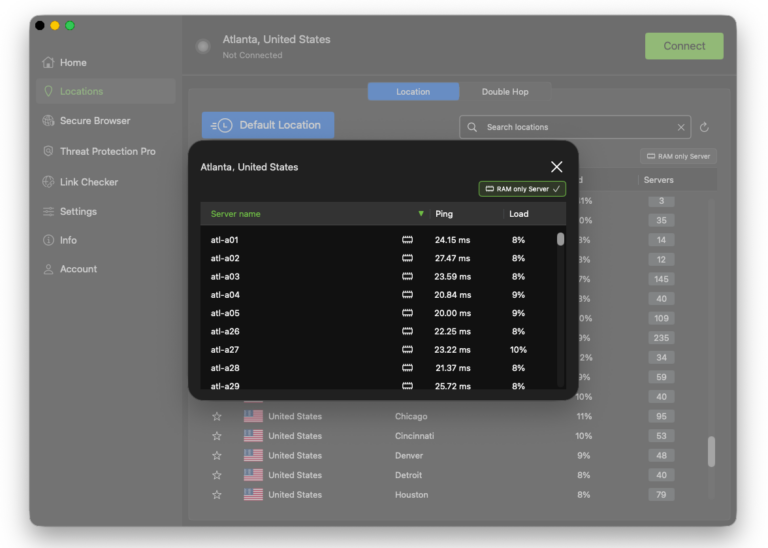Select the Chicago city entry
The width and height of the screenshot is (768, 548).
(x=411, y=416)
